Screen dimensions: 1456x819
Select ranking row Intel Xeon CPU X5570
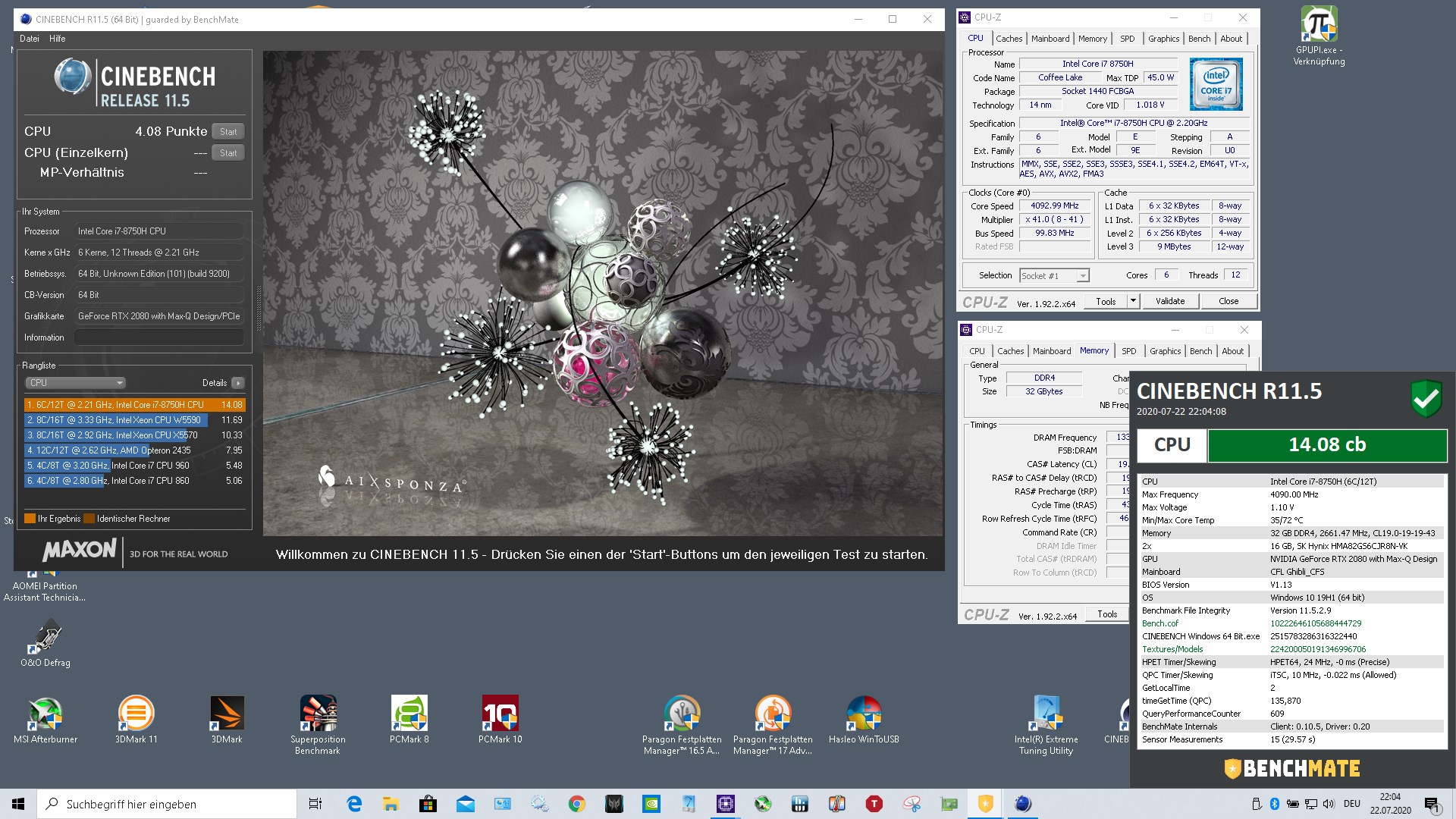point(134,435)
